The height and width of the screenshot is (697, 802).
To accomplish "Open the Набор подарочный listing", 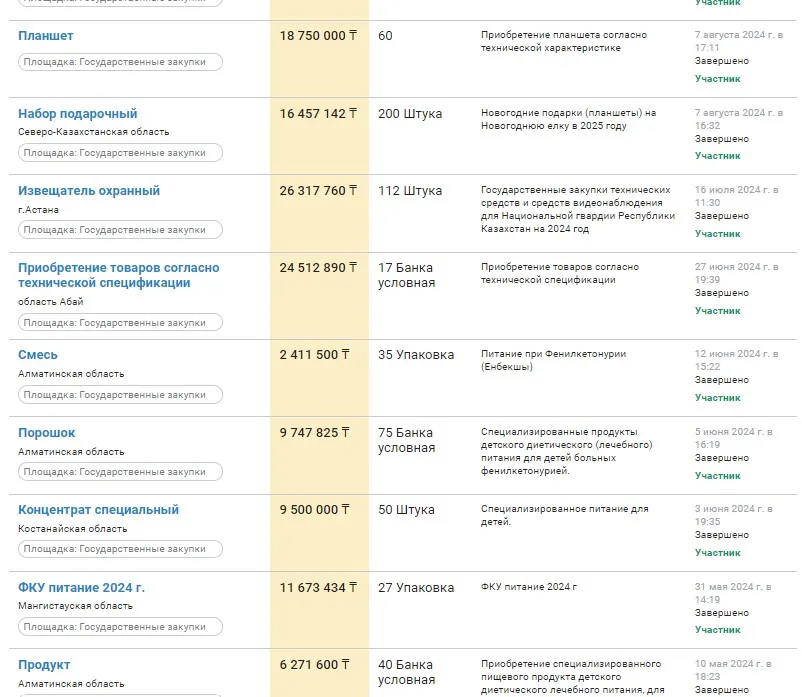I will coord(78,114).
